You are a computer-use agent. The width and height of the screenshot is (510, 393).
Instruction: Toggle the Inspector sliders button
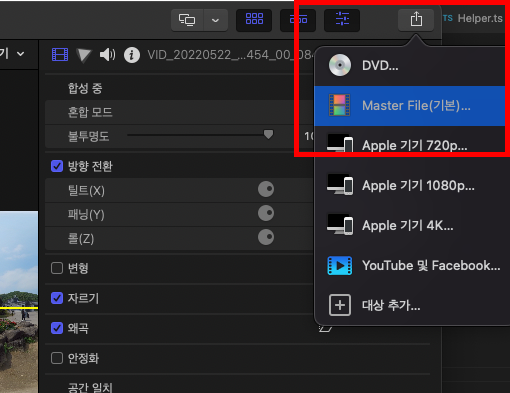(x=342, y=20)
